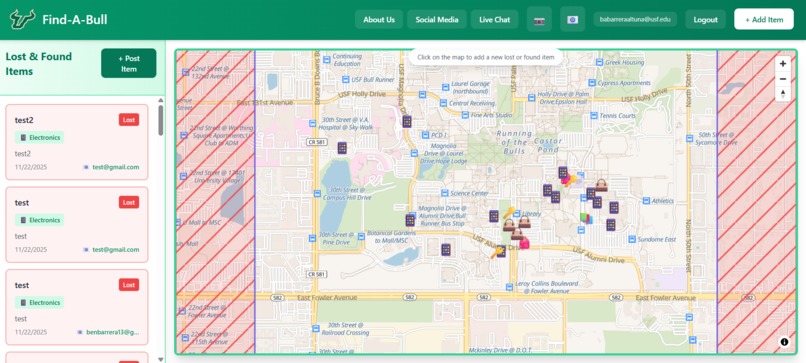Click the babarreraaltuna@usf.edu account label
This screenshot has height=363, width=806.
pos(635,20)
